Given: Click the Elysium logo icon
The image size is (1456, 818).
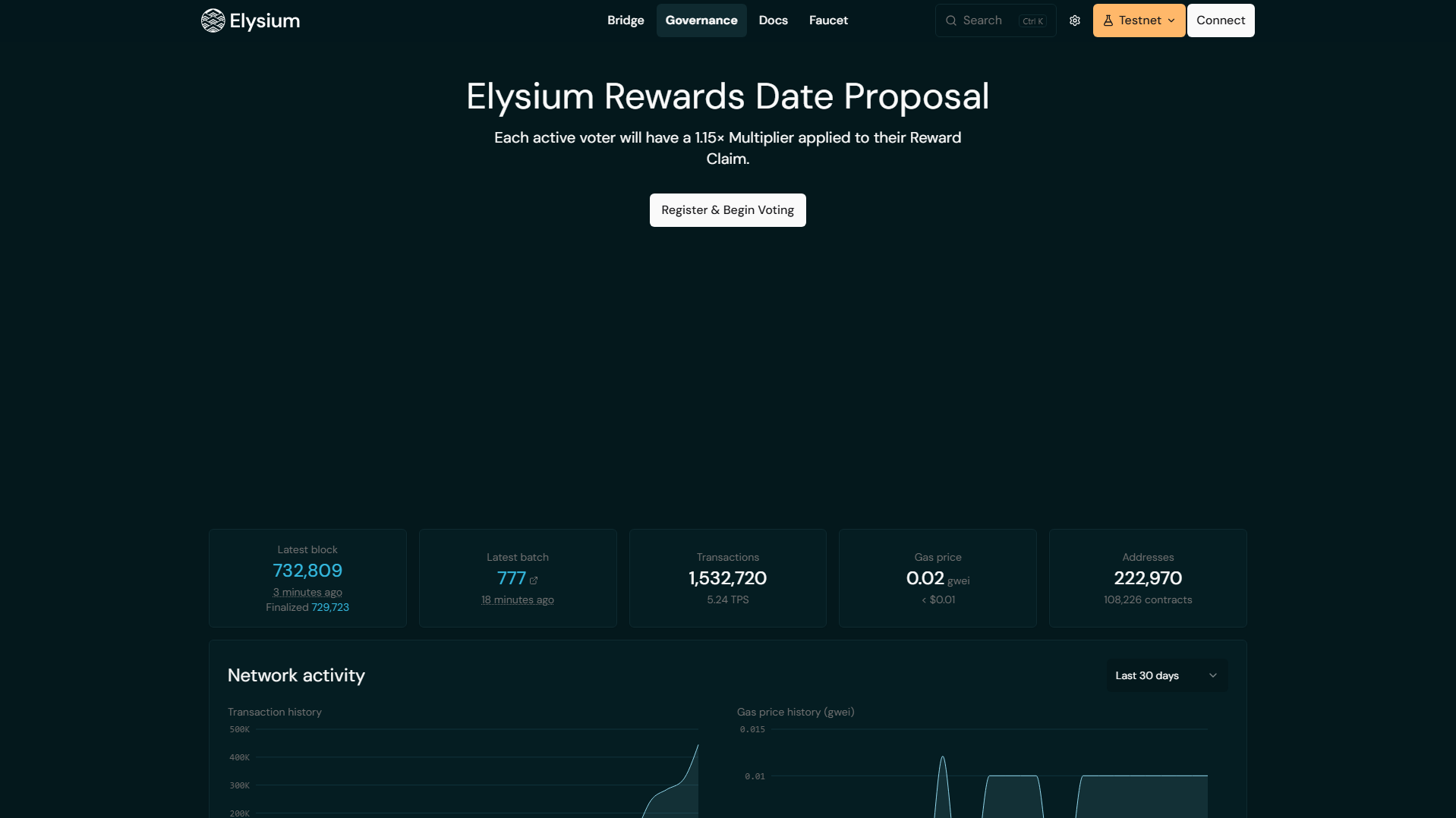Looking at the screenshot, I should pyautogui.click(x=213, y=20).
